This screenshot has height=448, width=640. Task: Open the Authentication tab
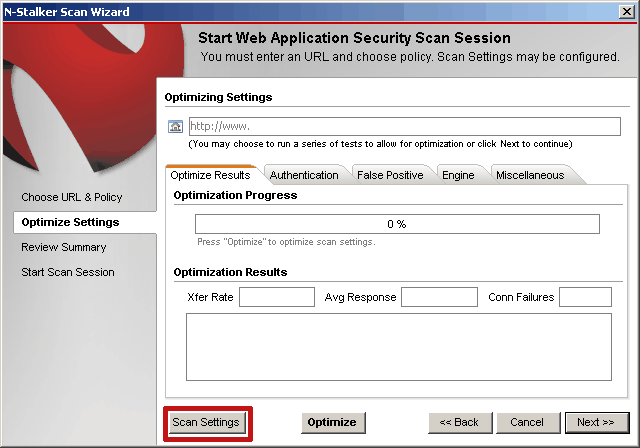click(x=304, y=175)
